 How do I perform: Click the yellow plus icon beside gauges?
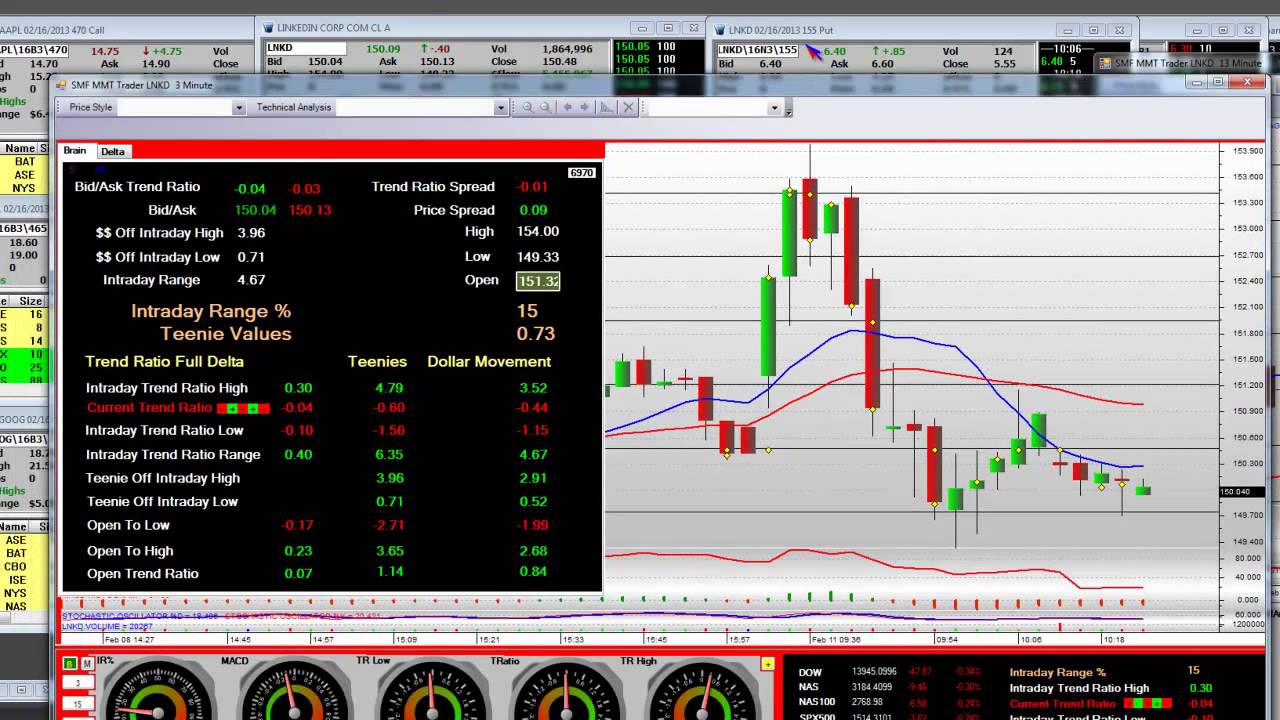pos(768,663)
